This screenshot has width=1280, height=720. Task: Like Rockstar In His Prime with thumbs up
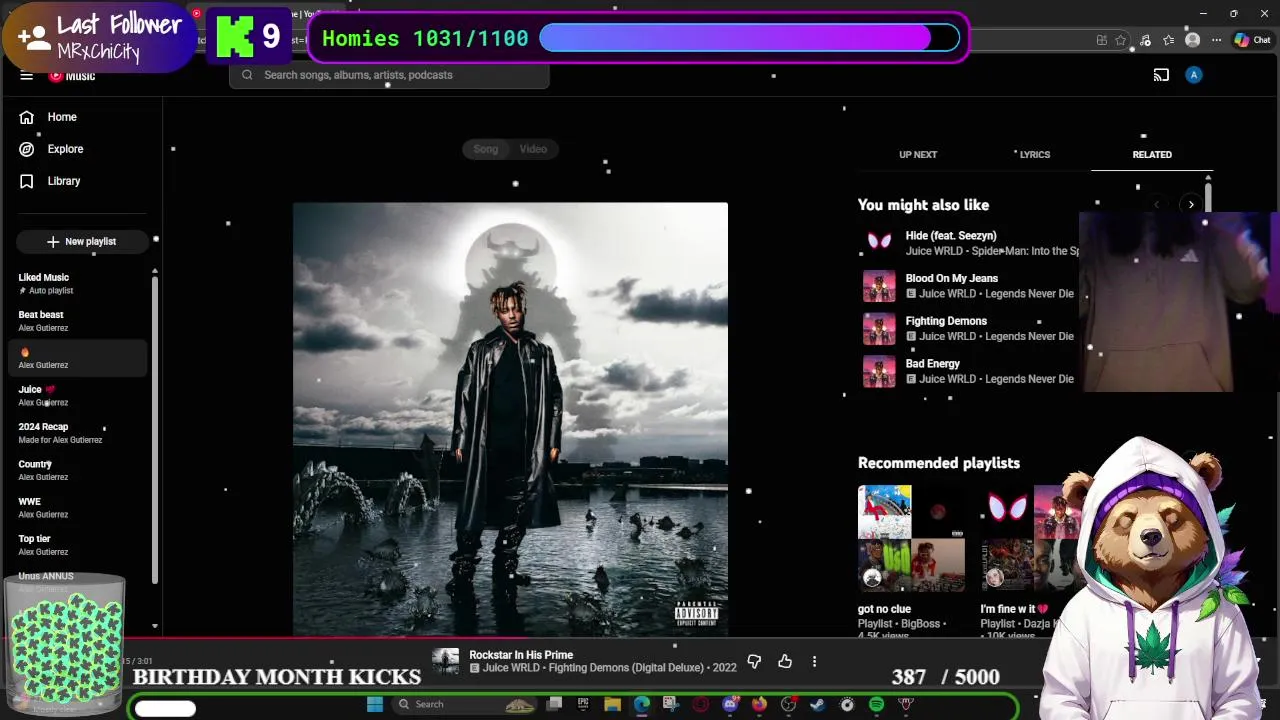785,661
